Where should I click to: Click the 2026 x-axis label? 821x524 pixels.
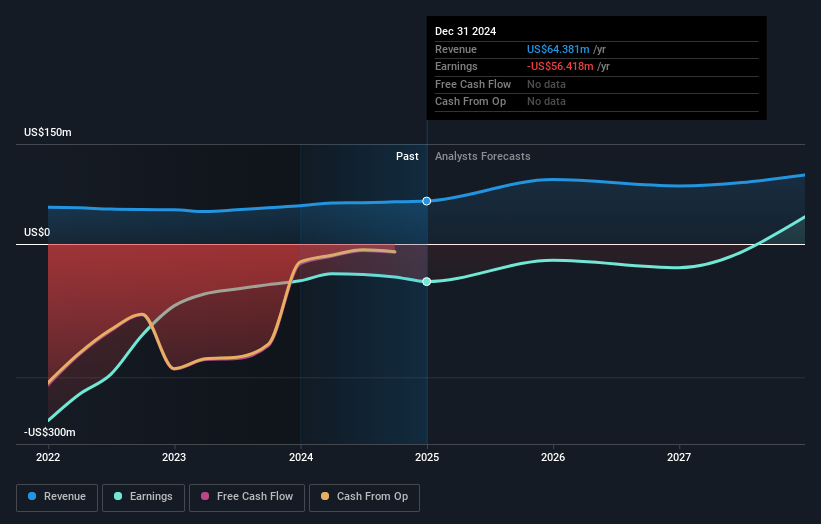click(x=553, y=457)
